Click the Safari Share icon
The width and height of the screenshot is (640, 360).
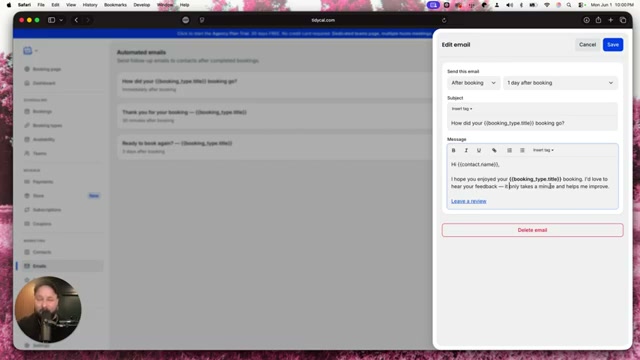point(598,20)
